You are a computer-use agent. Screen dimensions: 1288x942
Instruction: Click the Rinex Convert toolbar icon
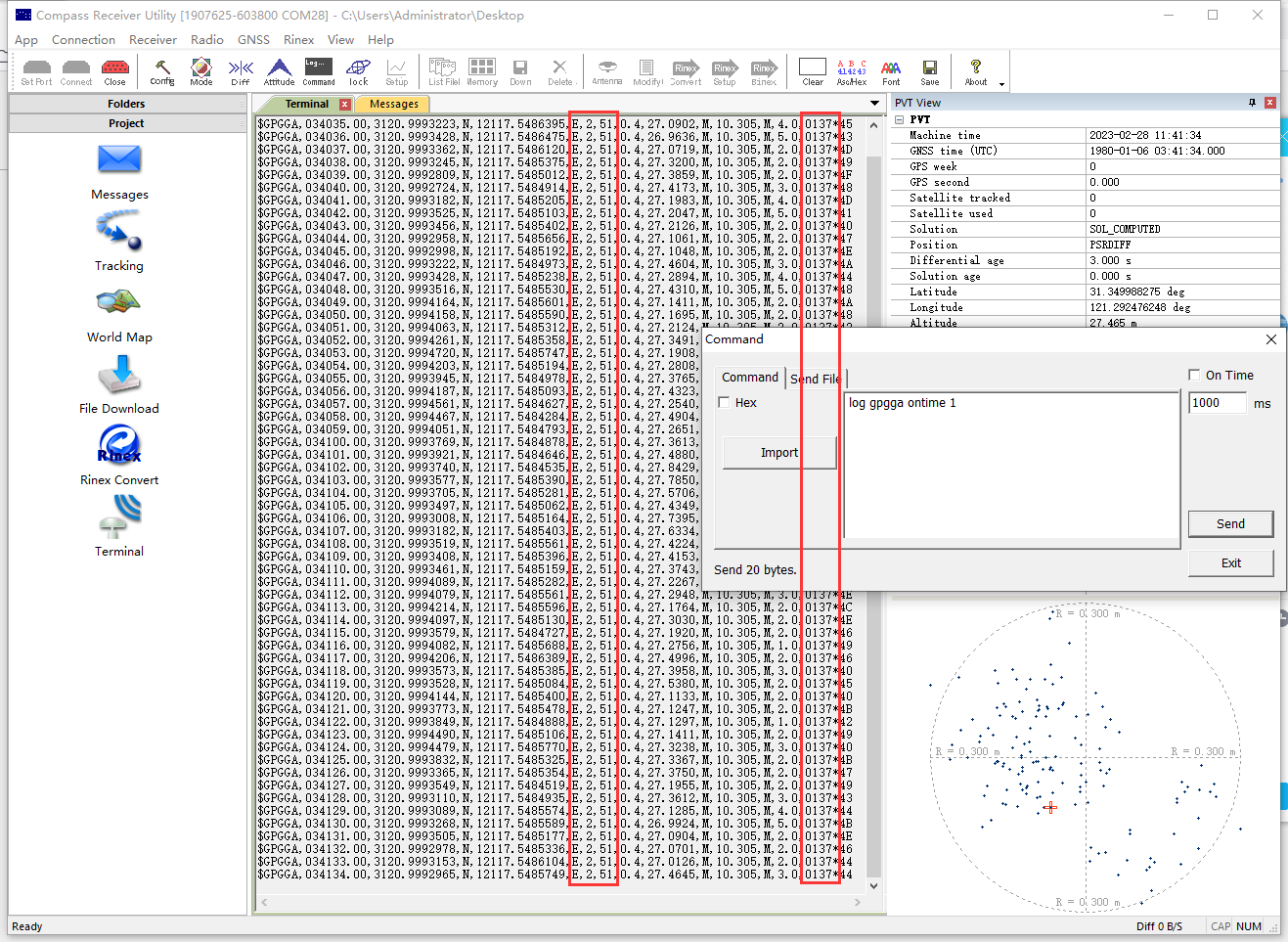tap(686, 71)
